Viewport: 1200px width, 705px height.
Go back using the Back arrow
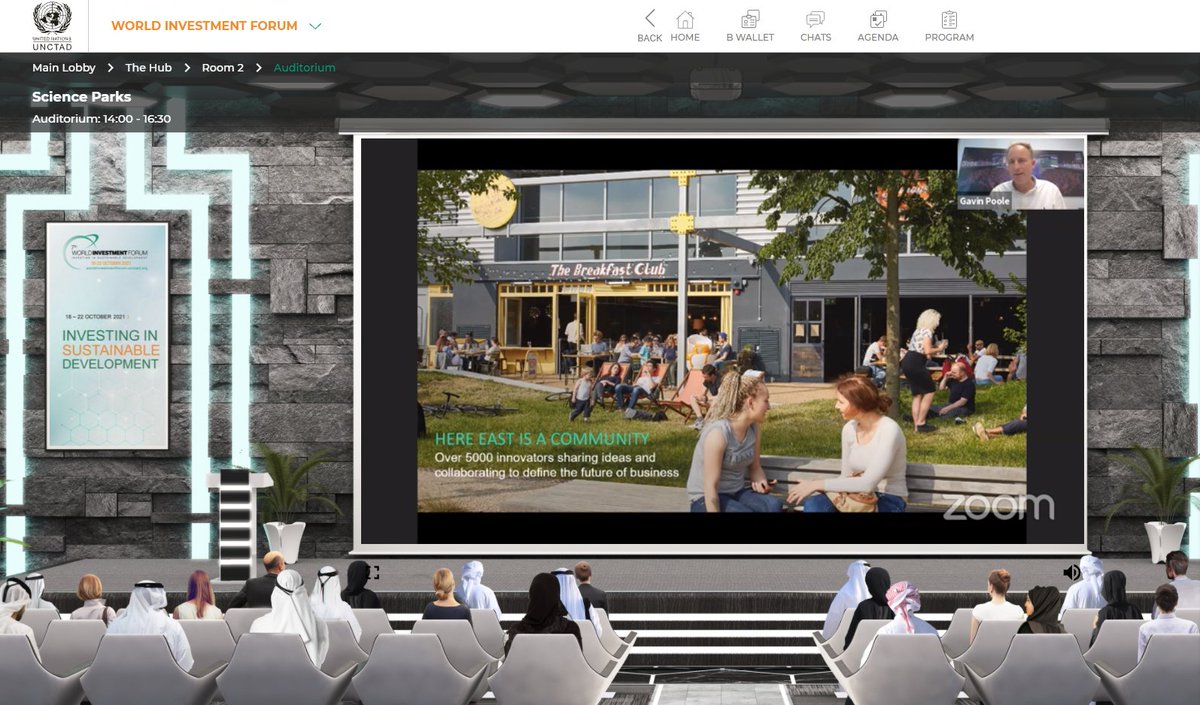[650, 25]
